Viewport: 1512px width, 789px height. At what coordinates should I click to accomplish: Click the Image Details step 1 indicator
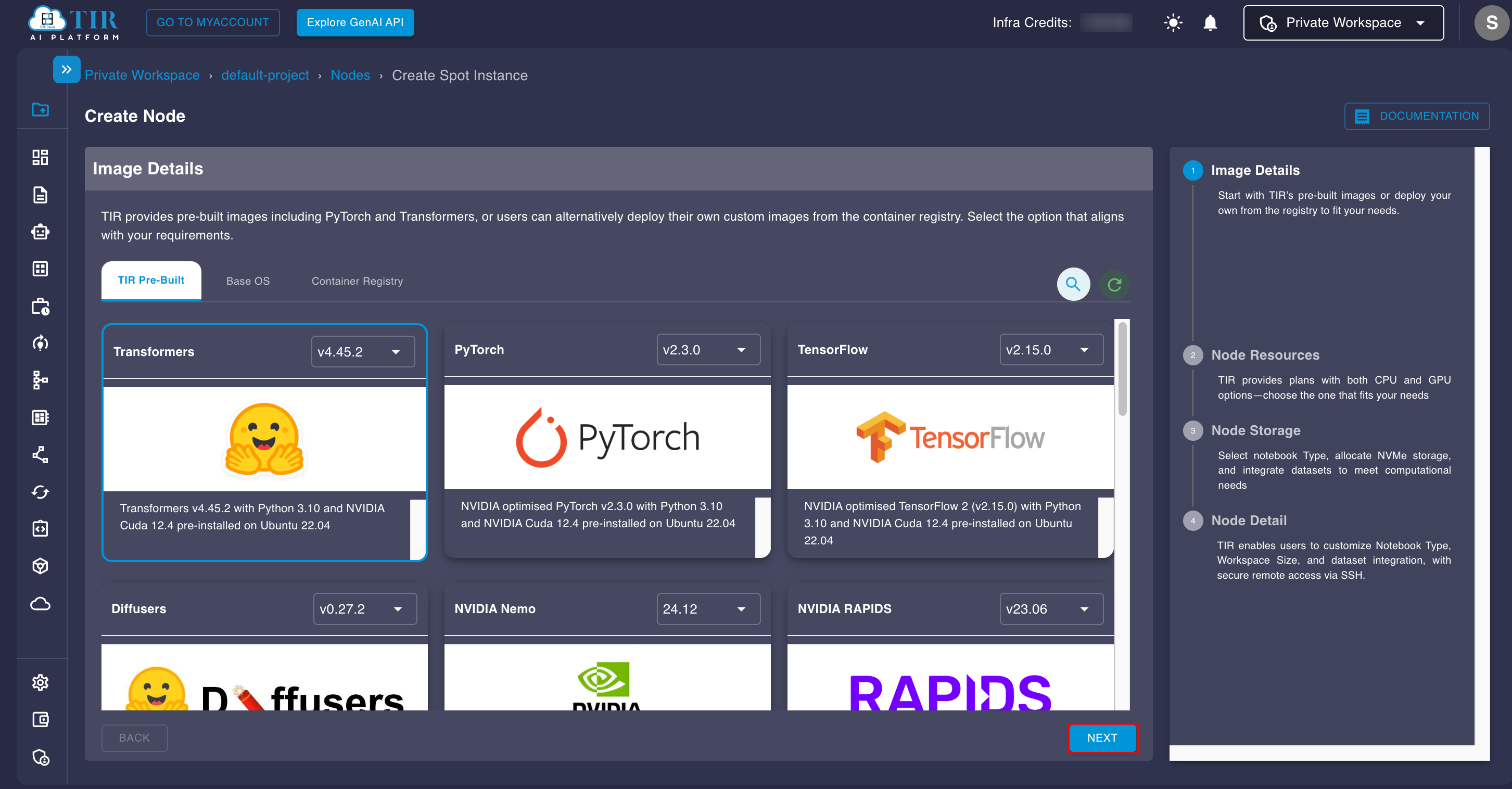(1192, 170)
